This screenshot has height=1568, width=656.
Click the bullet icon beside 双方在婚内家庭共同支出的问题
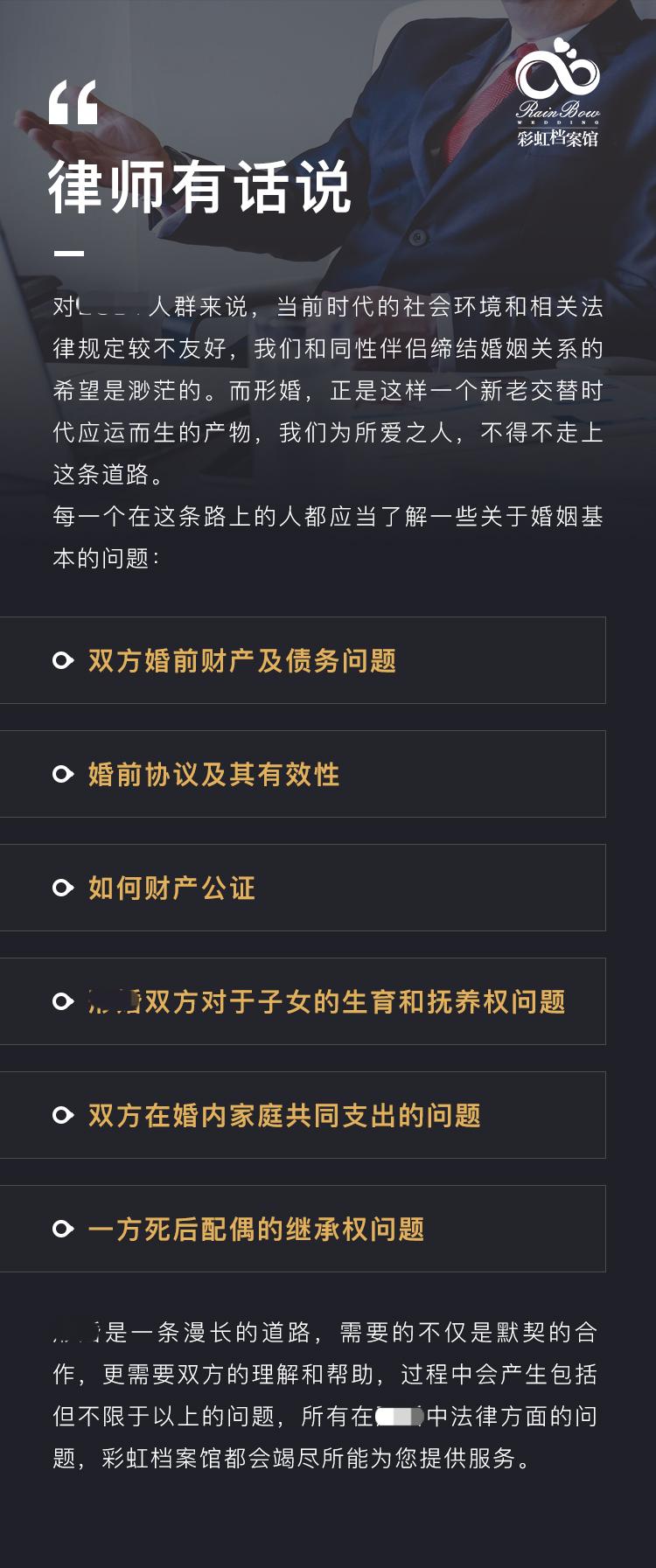pos(63,1115)
